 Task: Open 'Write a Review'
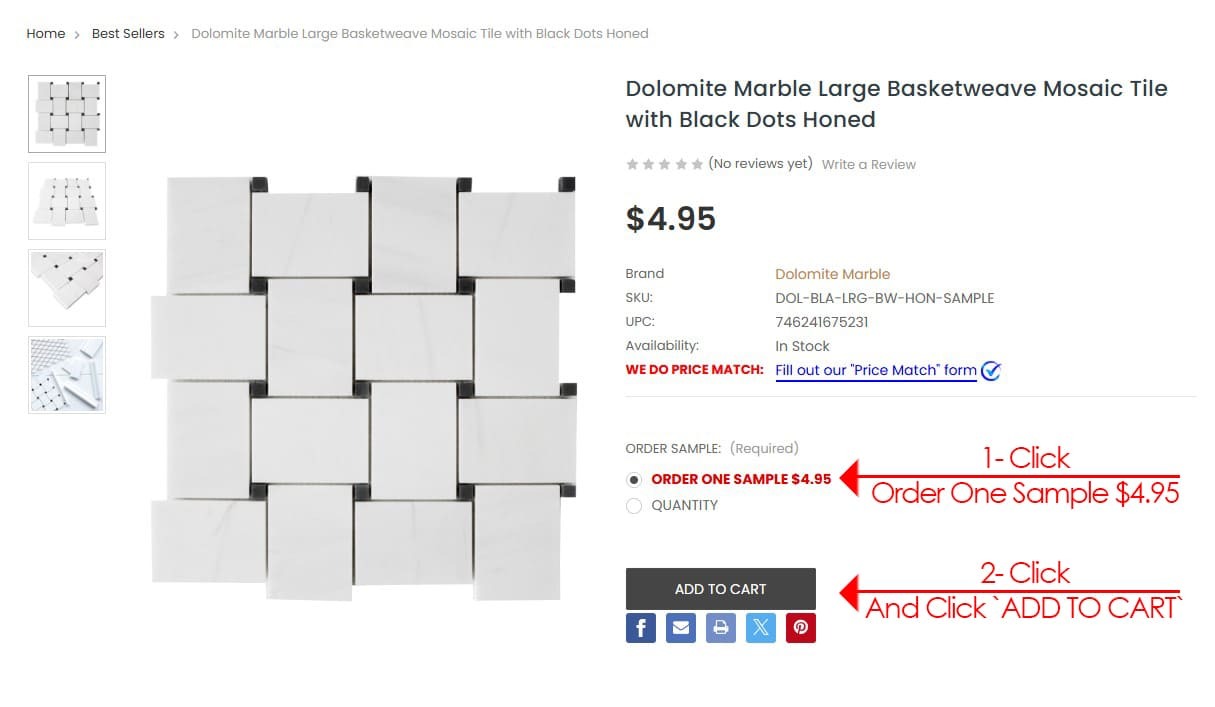[x=868, y=164]
